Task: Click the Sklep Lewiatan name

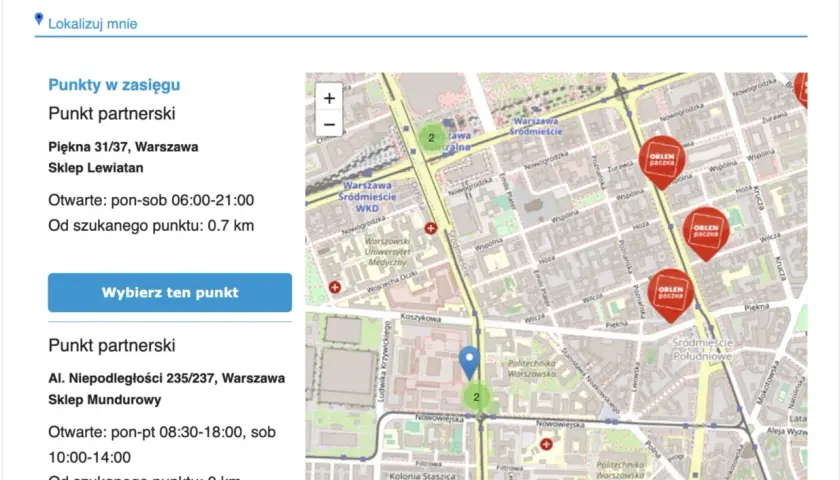Action: (x=96, y=168)
